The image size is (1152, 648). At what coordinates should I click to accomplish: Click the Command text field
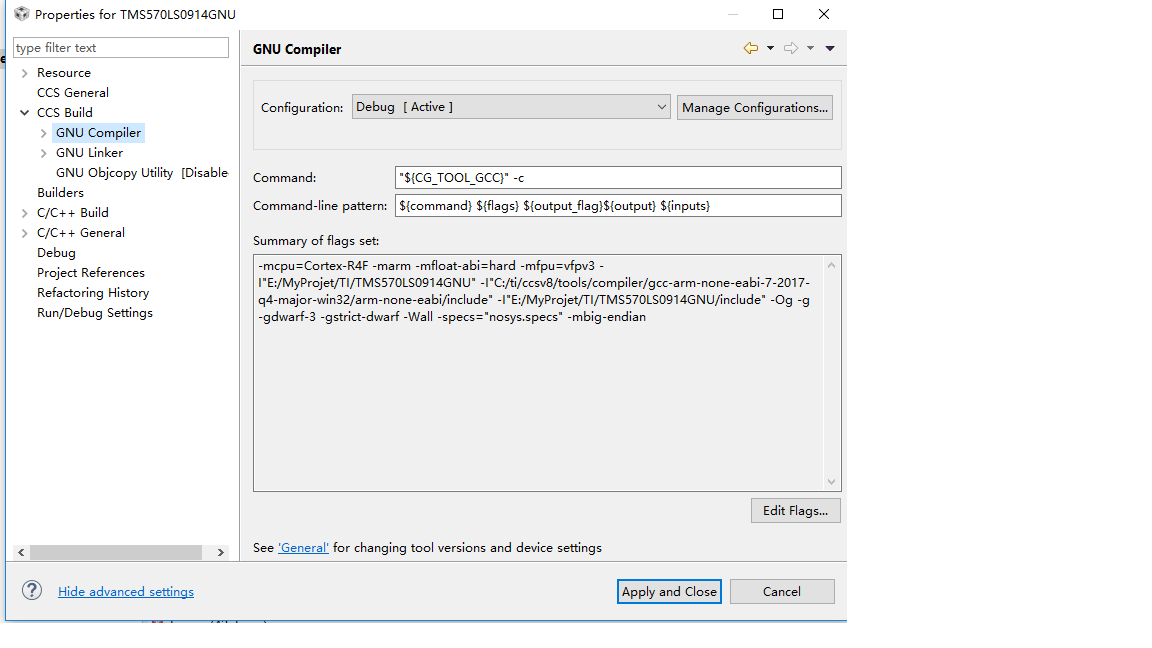[x=618, y=177]
